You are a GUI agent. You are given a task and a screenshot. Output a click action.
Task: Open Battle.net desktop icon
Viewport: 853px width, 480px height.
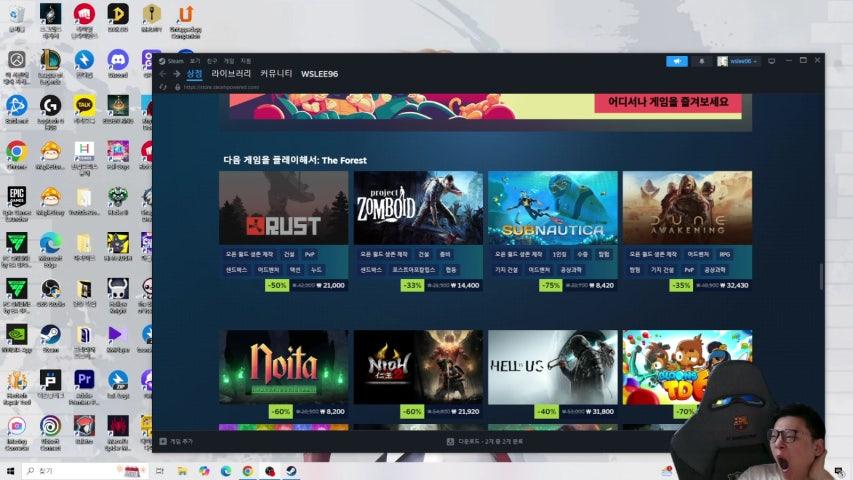(17, 109)
